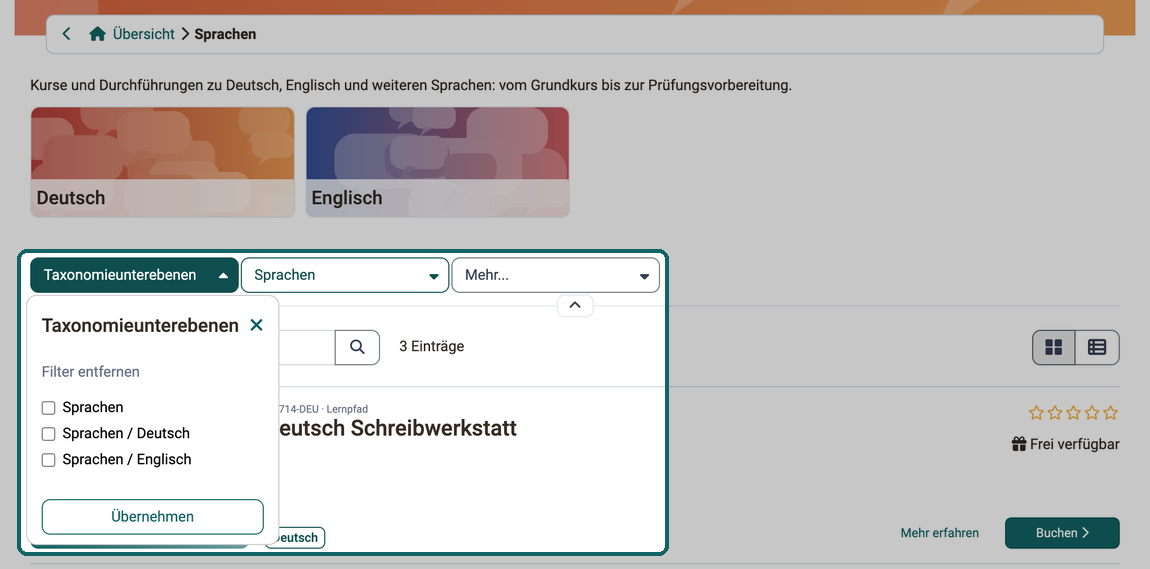Open the Sprachen filter dropdown

coord(345,275)
